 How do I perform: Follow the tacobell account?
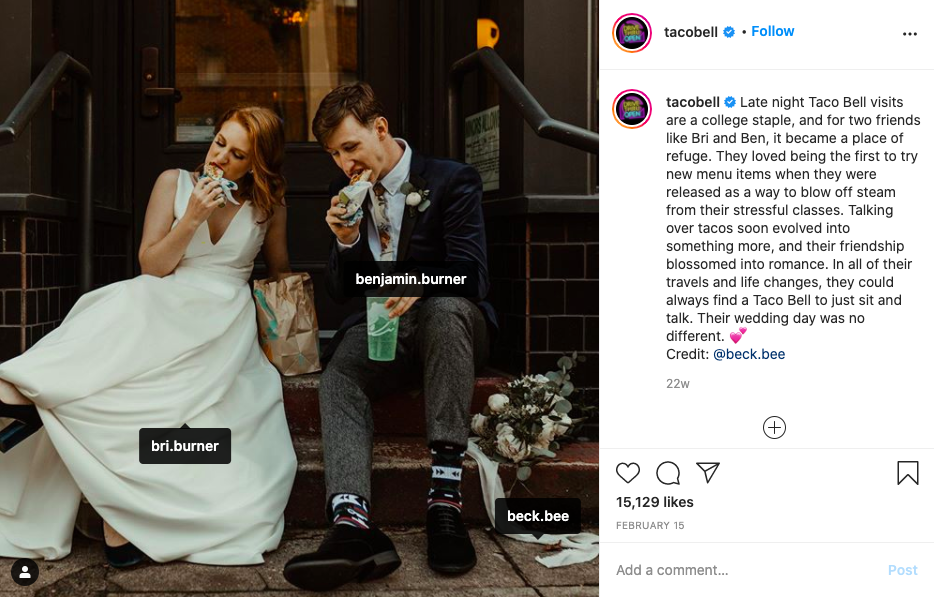pyautogui.click(x=773, y=31)
